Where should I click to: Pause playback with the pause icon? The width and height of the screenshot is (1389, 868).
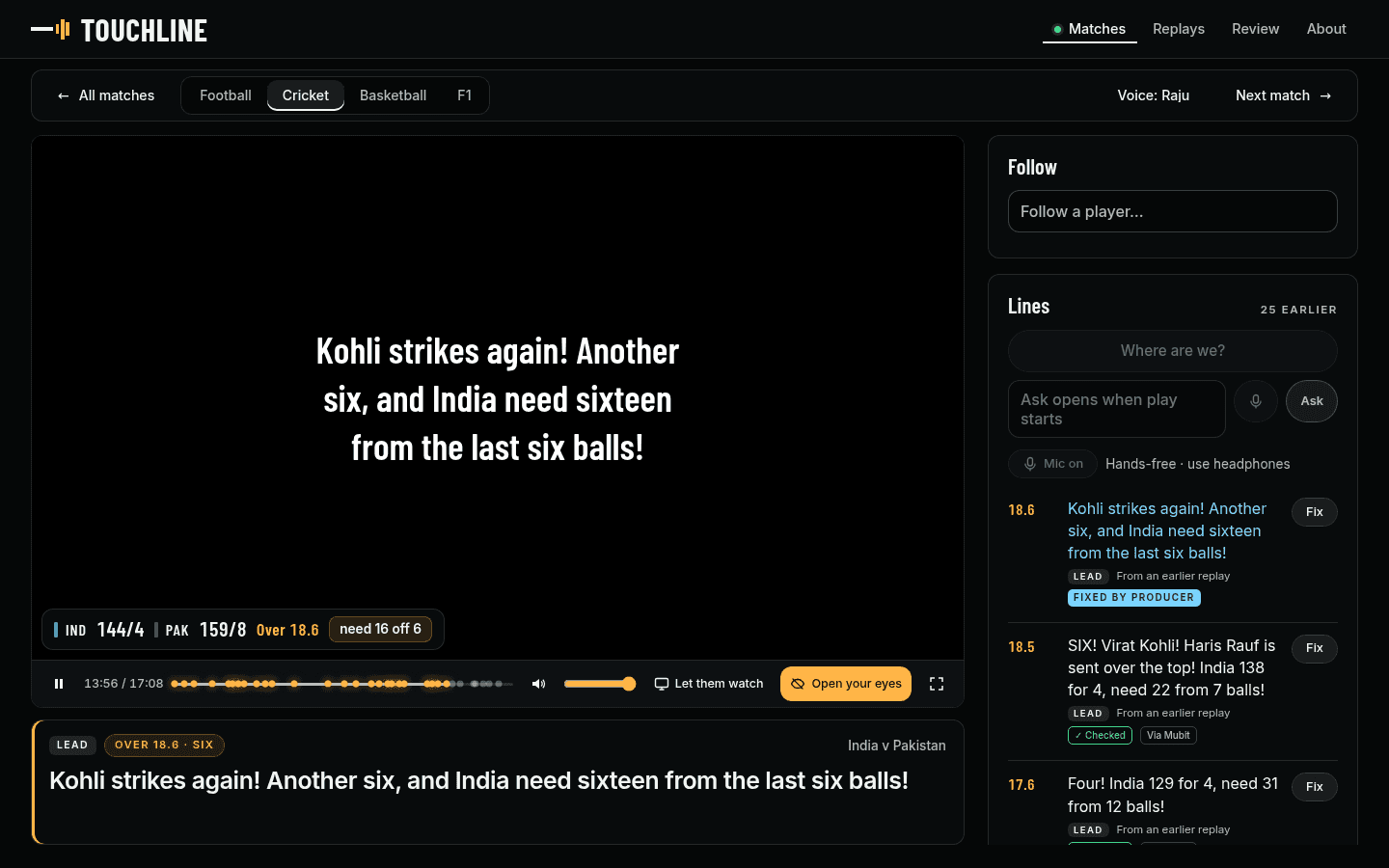click(59, 684)
